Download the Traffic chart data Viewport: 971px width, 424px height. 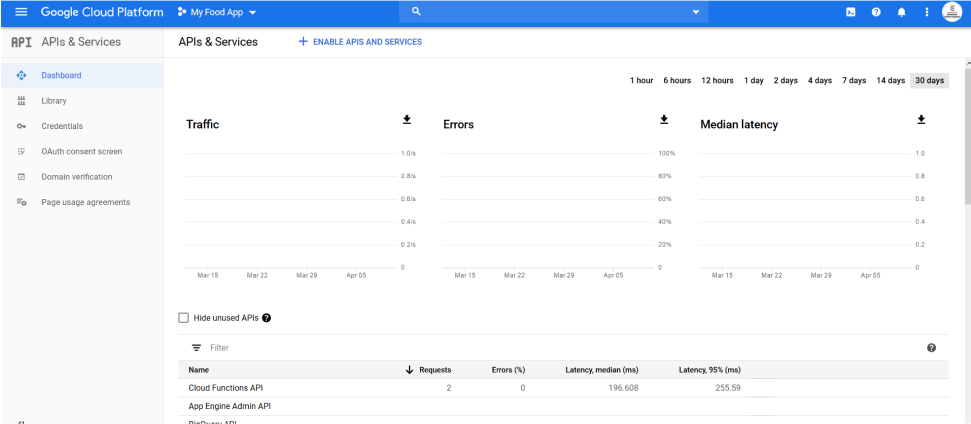pyautogui.click(x=407, y=120)
